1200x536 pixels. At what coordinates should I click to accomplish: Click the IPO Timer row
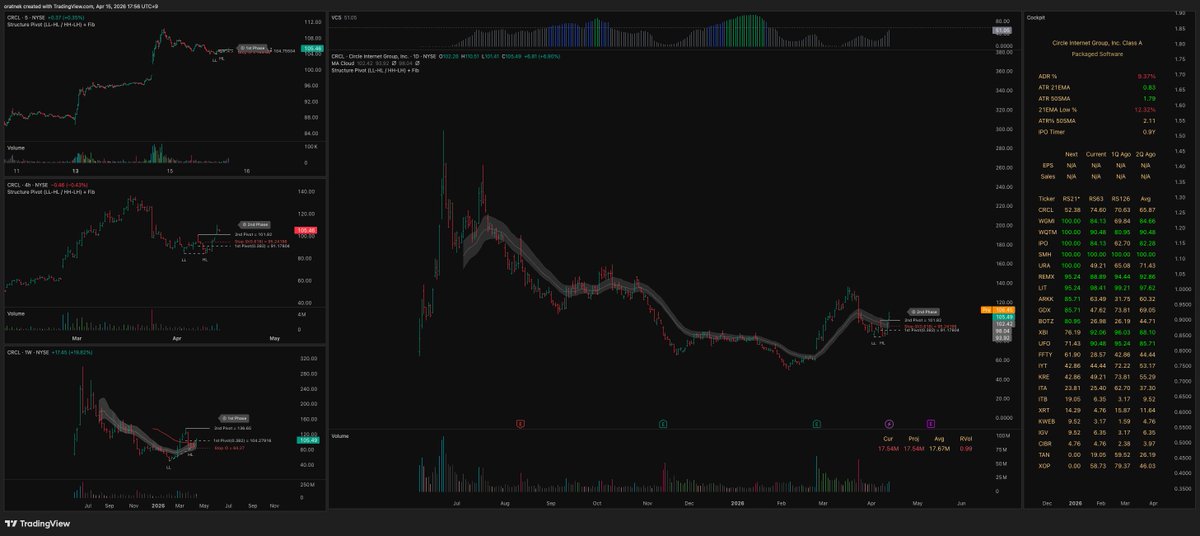point(1097,131)
